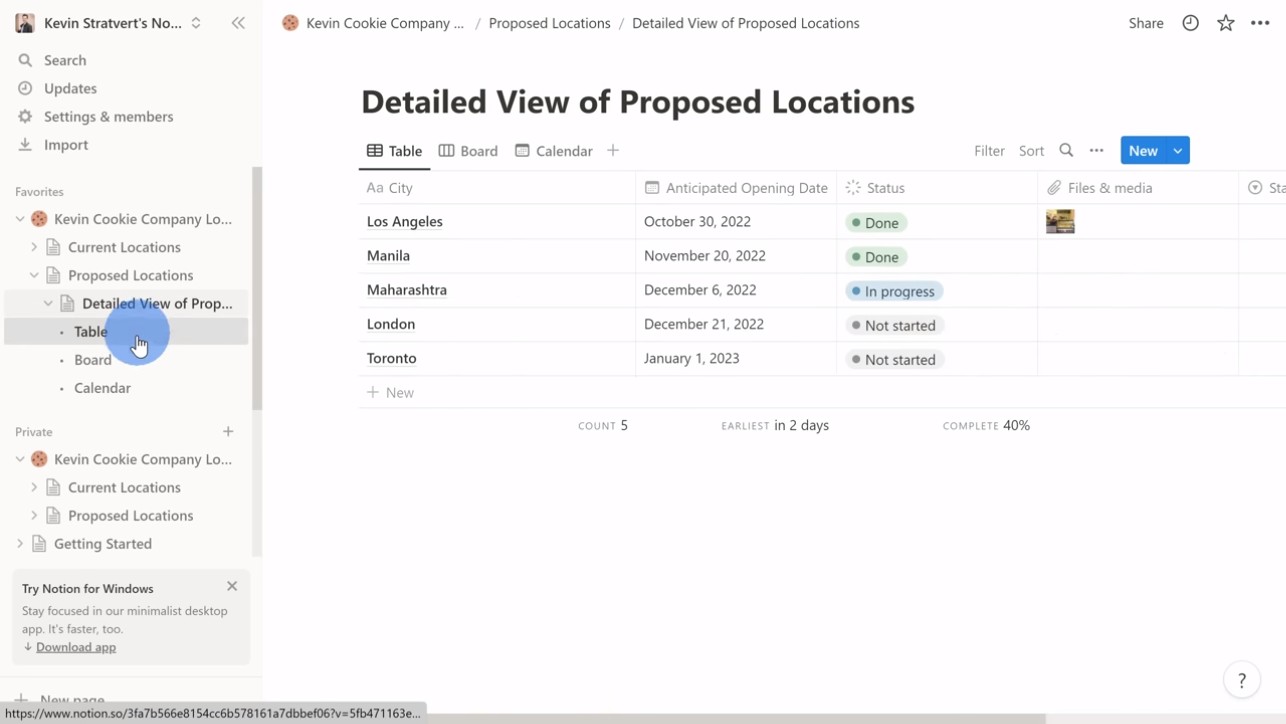Click Not started status for London

[894, 325]
